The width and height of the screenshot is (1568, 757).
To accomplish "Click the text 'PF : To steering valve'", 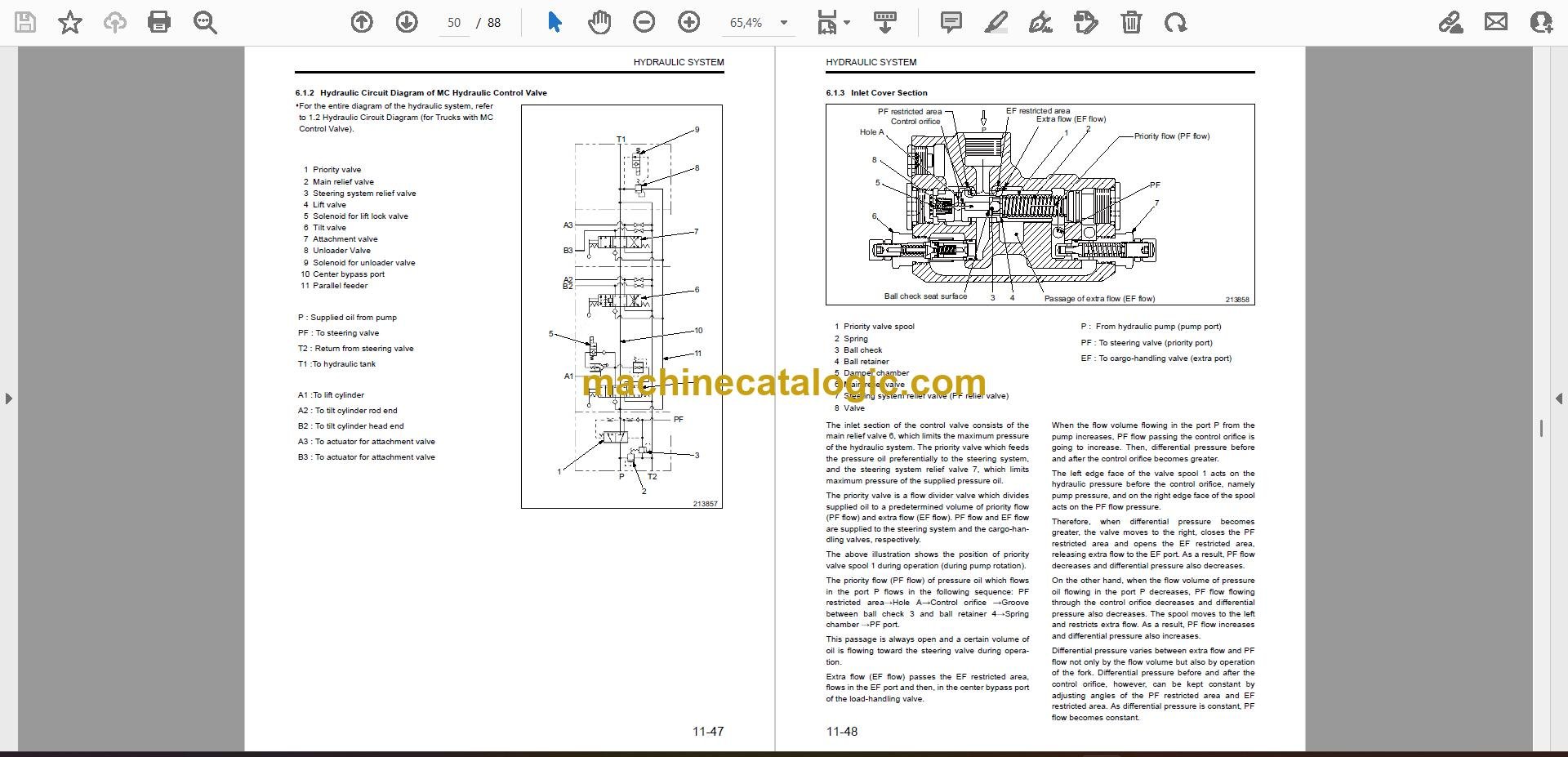I will pos(338,333).
